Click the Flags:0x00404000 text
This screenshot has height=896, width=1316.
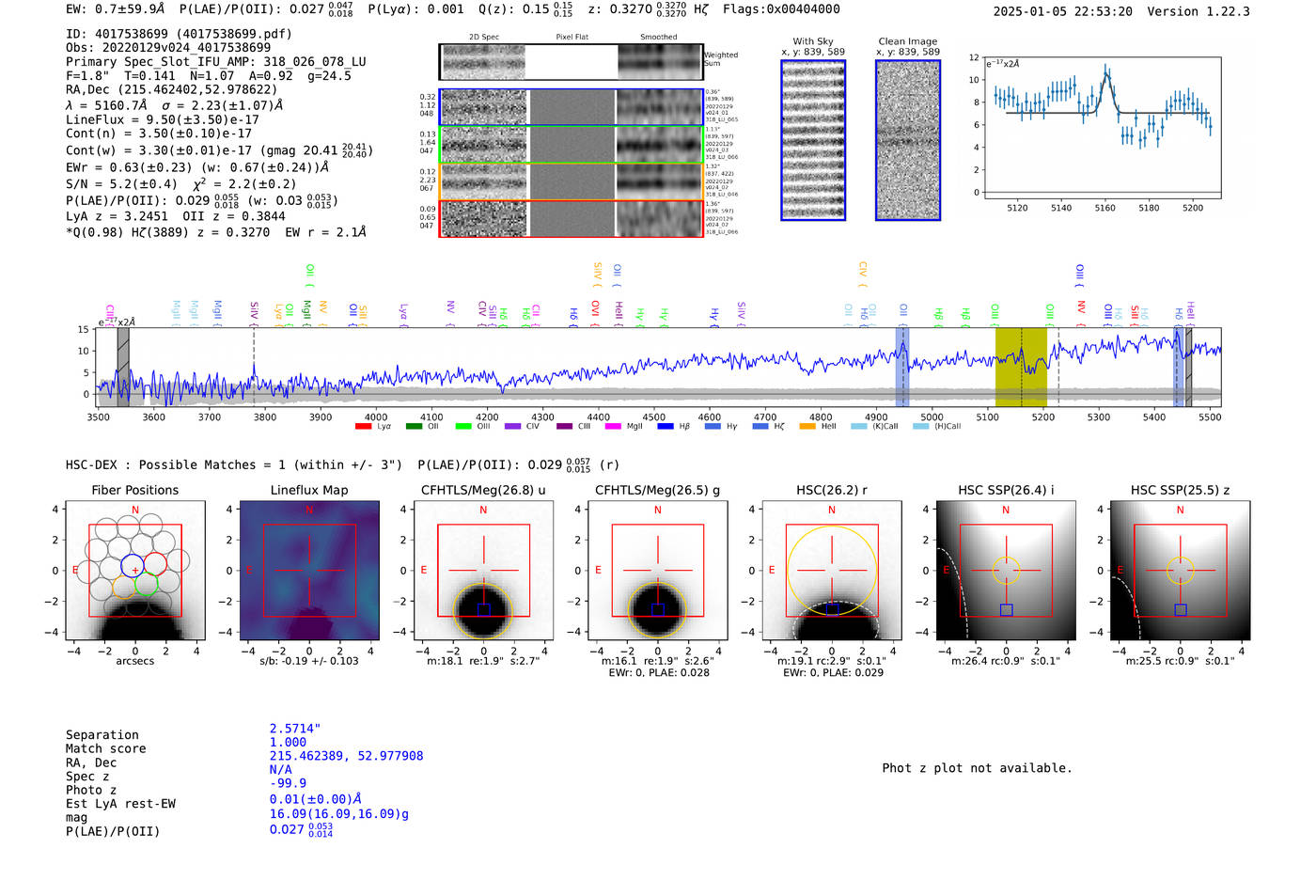(781, 9)
